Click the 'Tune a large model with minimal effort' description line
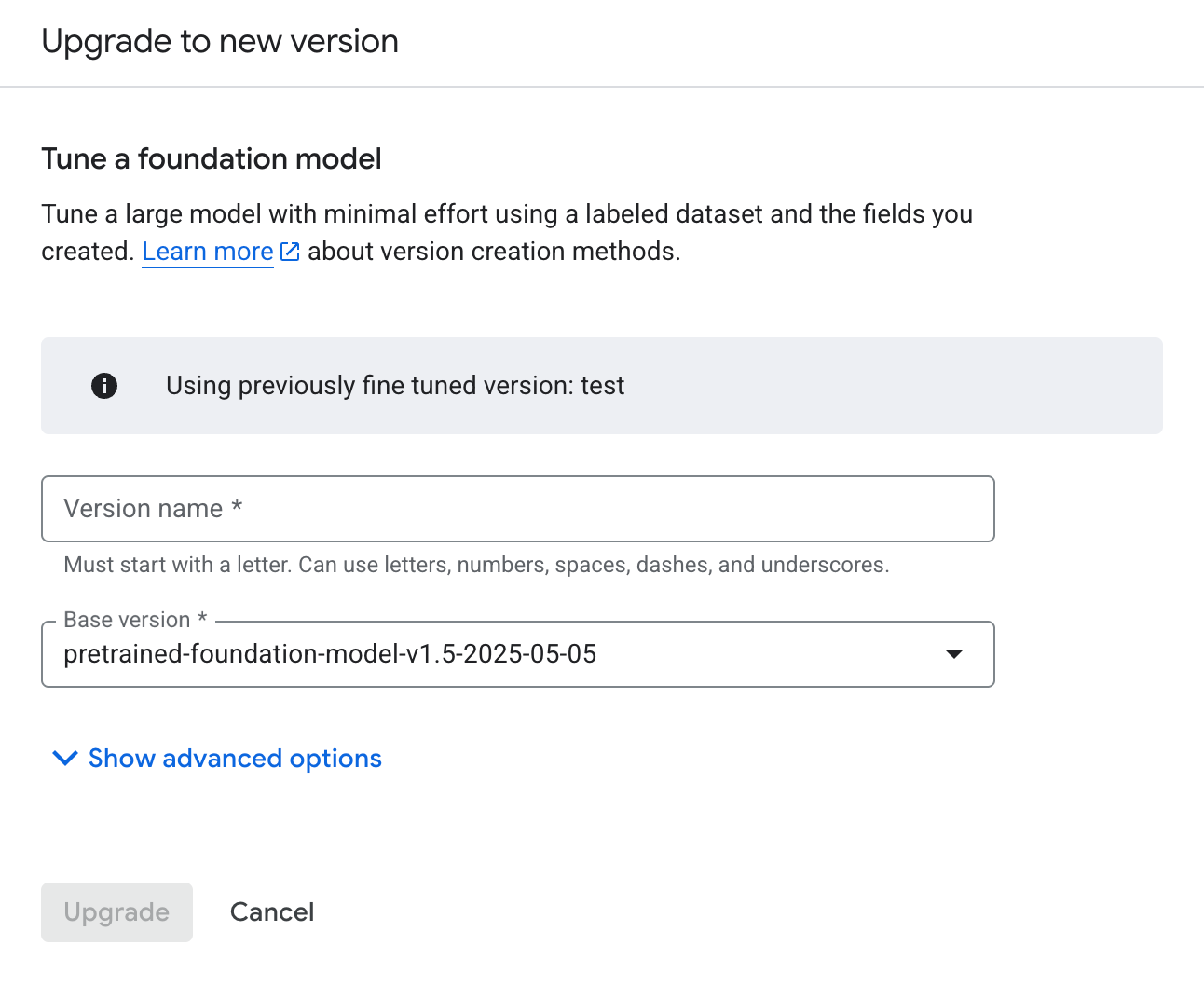1204x986 pixels. 507,214
